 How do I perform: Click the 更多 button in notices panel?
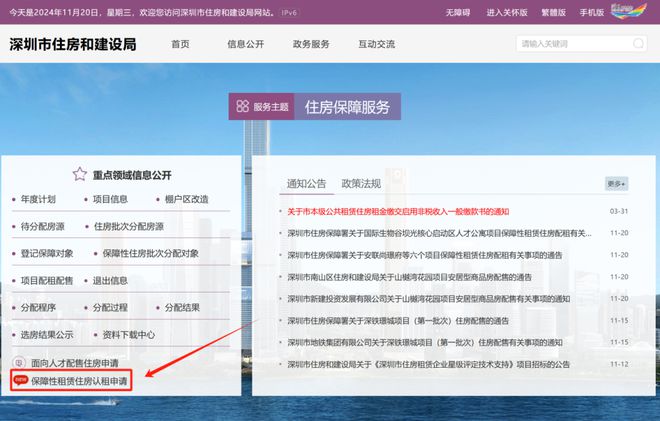[616, 184]
